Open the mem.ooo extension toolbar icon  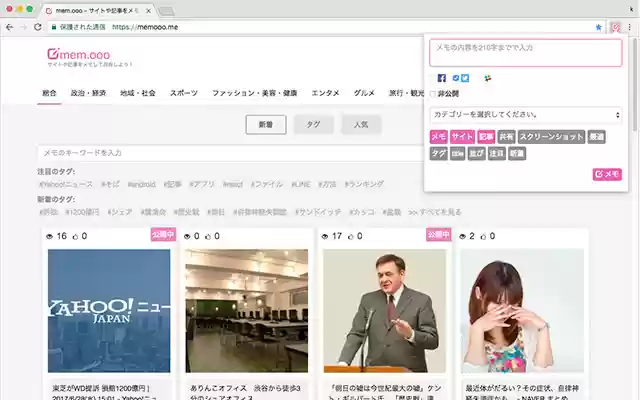tap(615, 27)
